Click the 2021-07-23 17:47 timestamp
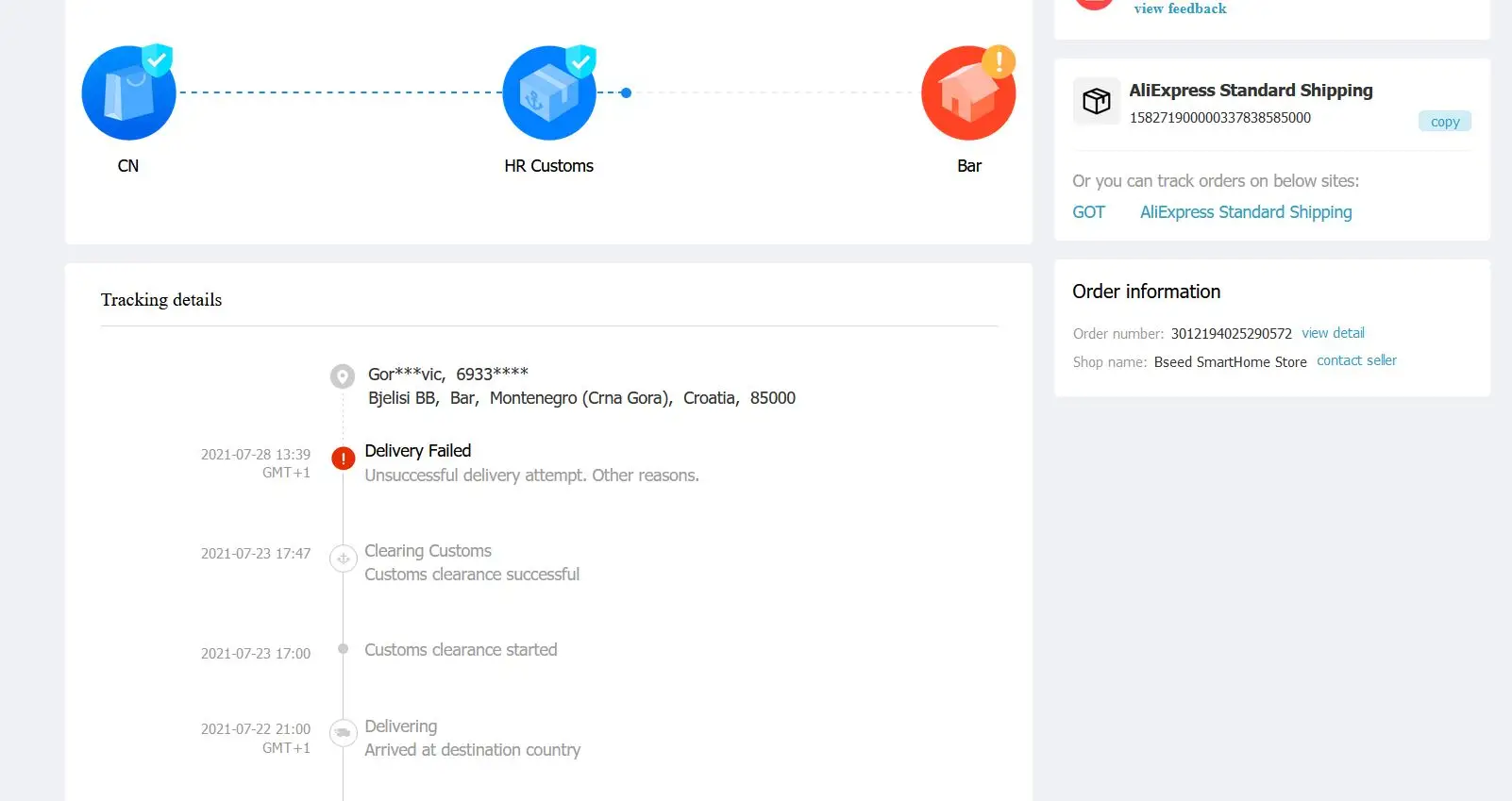1512x801 pixels. tap(256, 554)
